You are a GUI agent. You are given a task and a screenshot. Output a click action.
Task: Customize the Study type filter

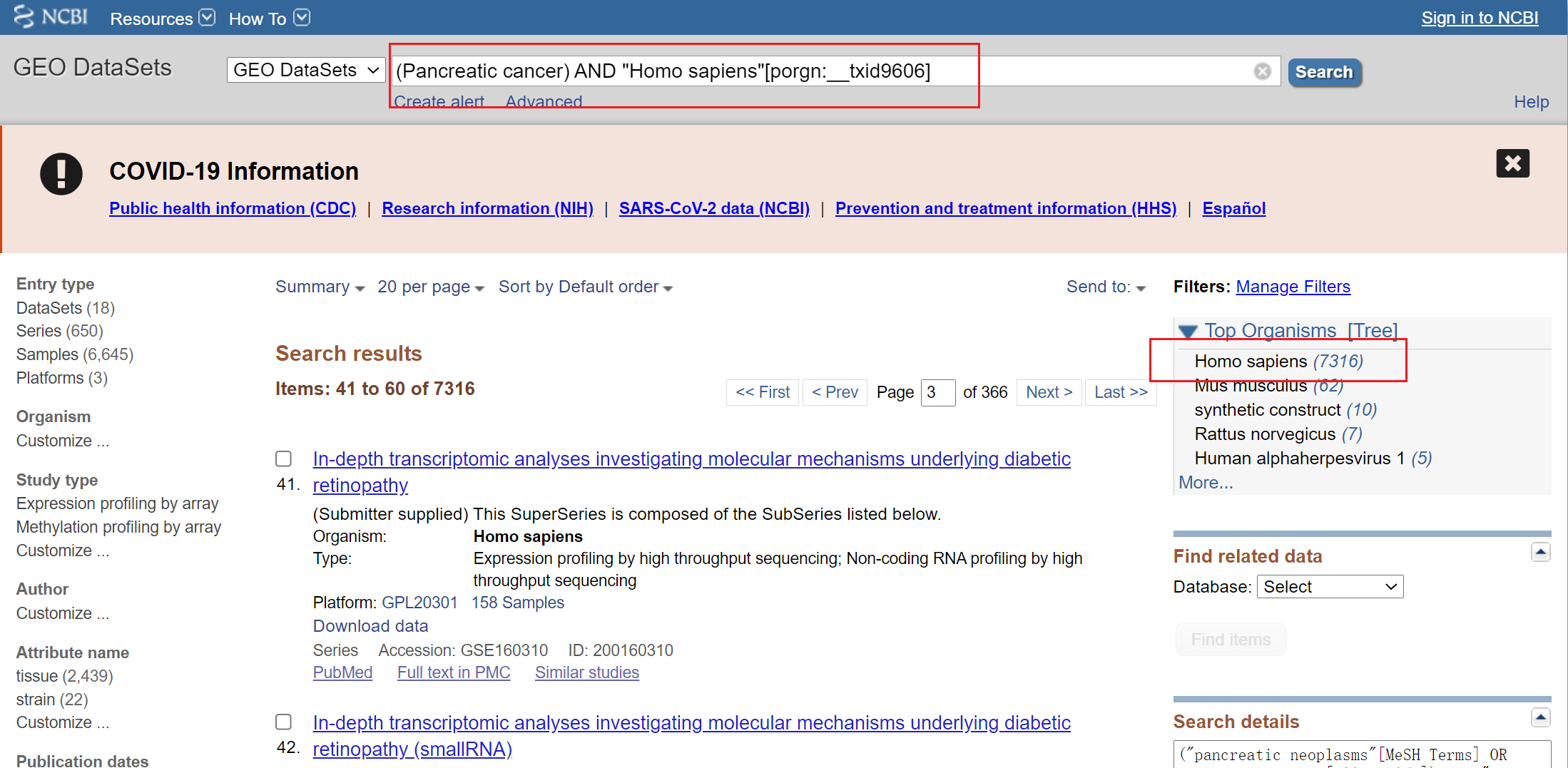point(63,551)
